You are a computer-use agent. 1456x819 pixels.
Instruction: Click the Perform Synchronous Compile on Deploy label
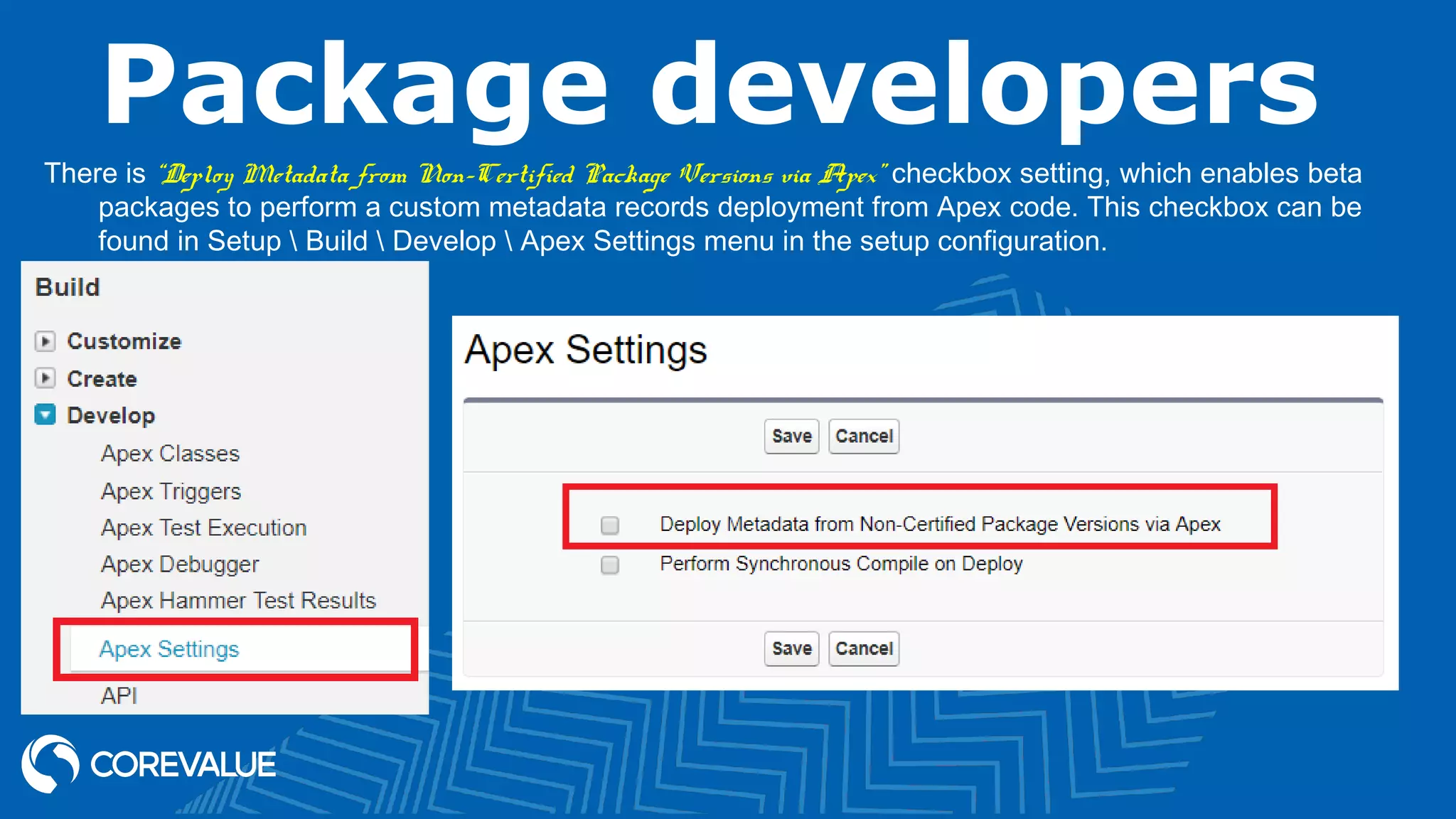coord(841,564)
